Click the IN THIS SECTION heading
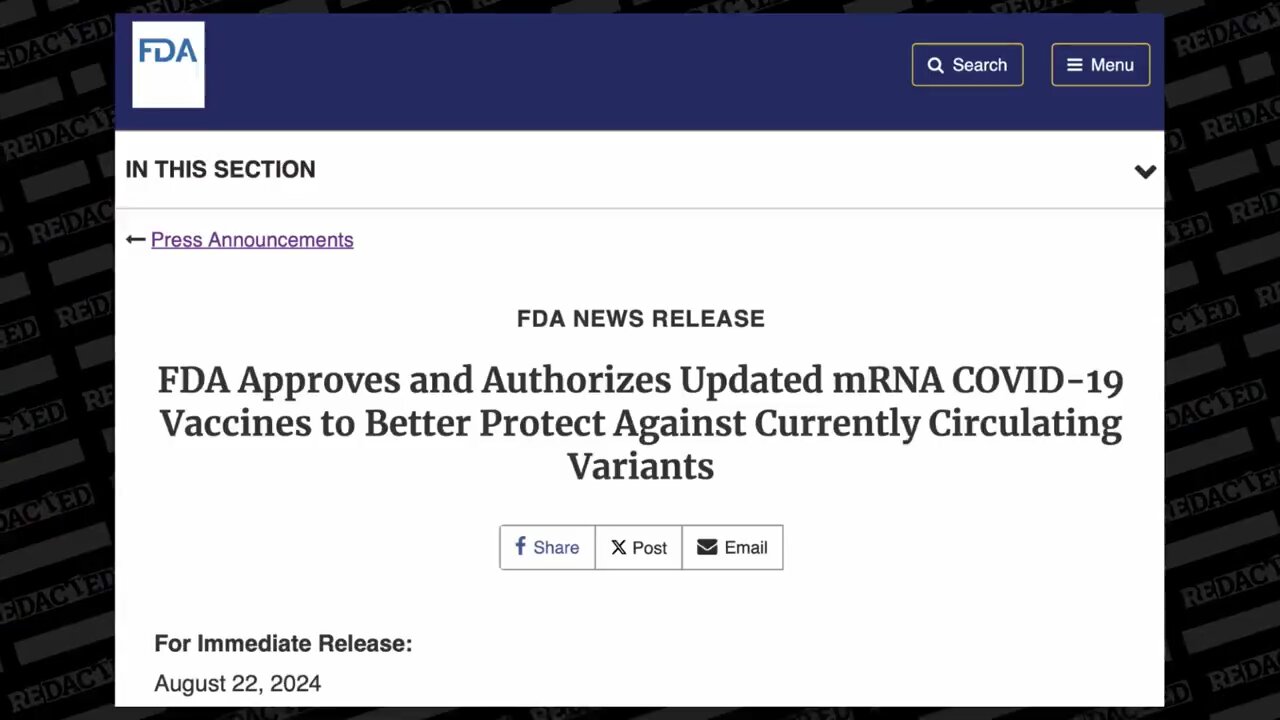1280x720 pixels. click(x=220, y=170)
